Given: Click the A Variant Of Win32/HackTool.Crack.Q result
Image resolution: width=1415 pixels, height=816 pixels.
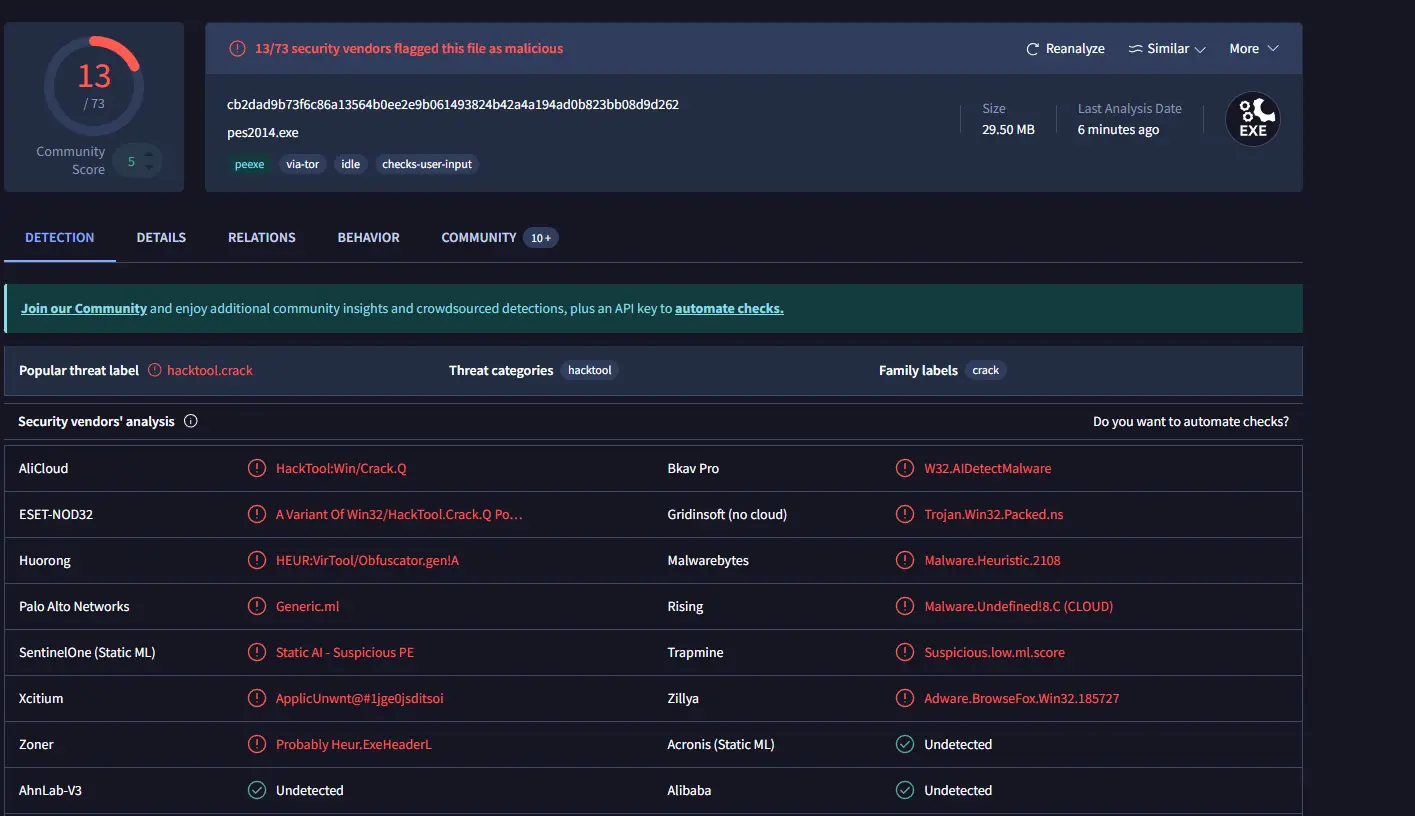Looking at the screenshot, I should (x=399, y=514).
